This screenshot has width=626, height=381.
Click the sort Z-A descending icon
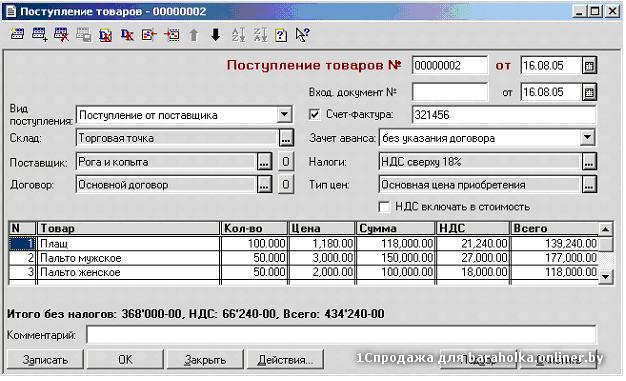(260, 35)
